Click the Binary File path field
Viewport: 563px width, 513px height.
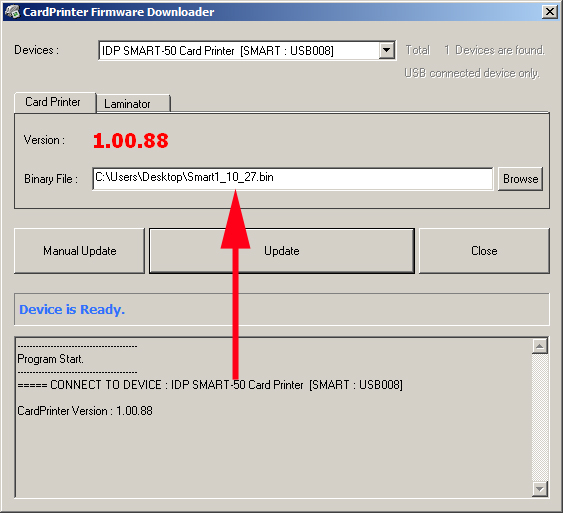(293, 178)
